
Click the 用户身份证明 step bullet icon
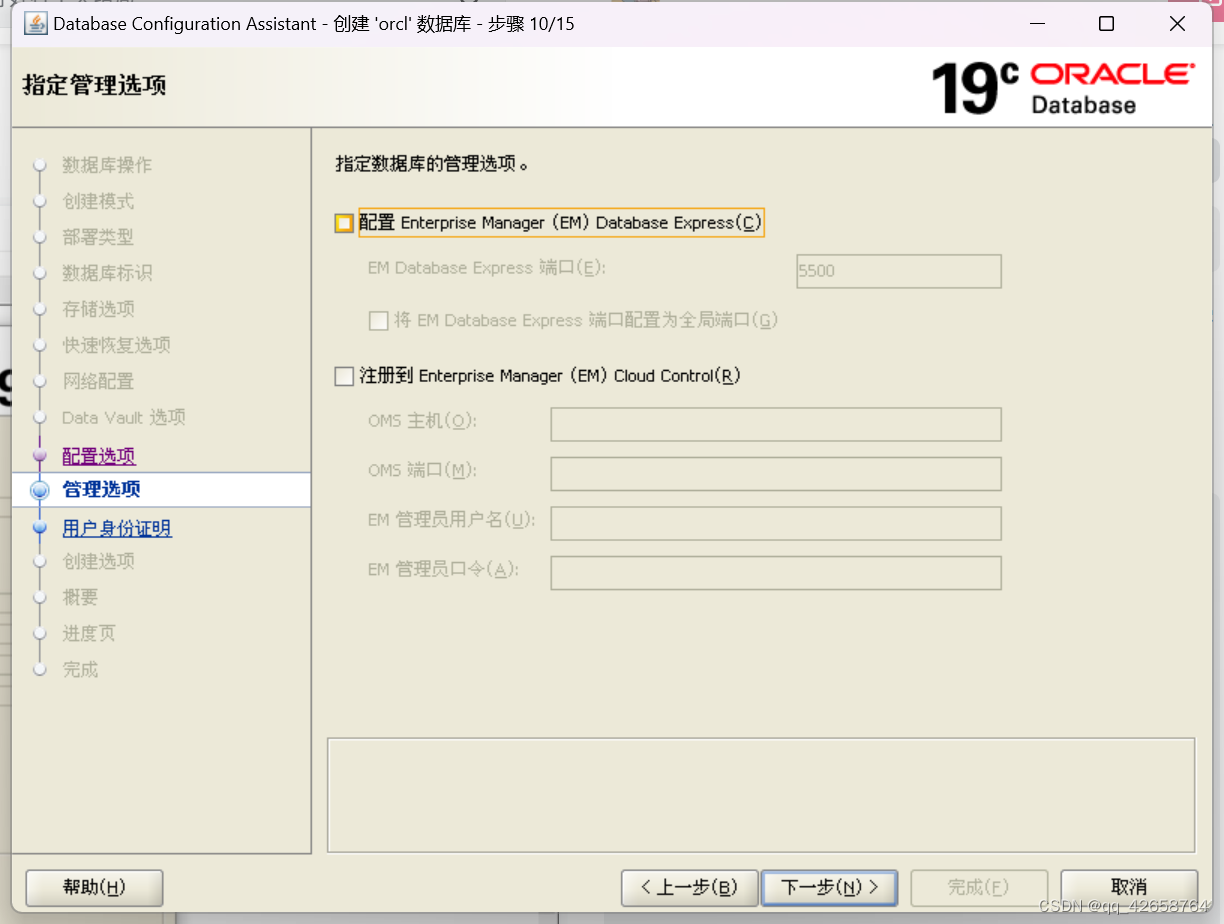[x=40, y=528]
